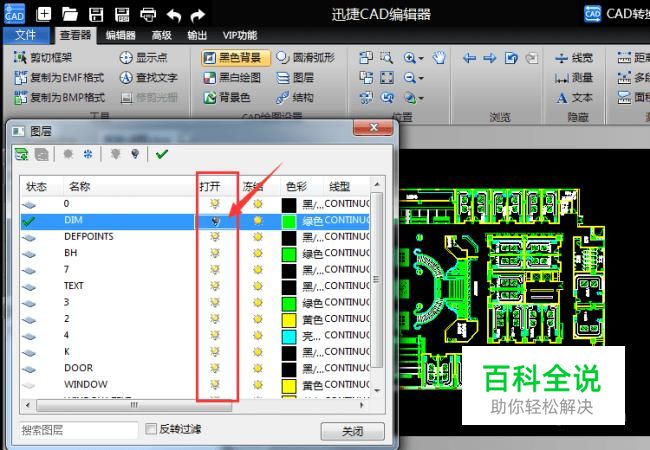Click 背景色 background color tool
This screenshot has width=650, height=450.
[x=227, y=97]
